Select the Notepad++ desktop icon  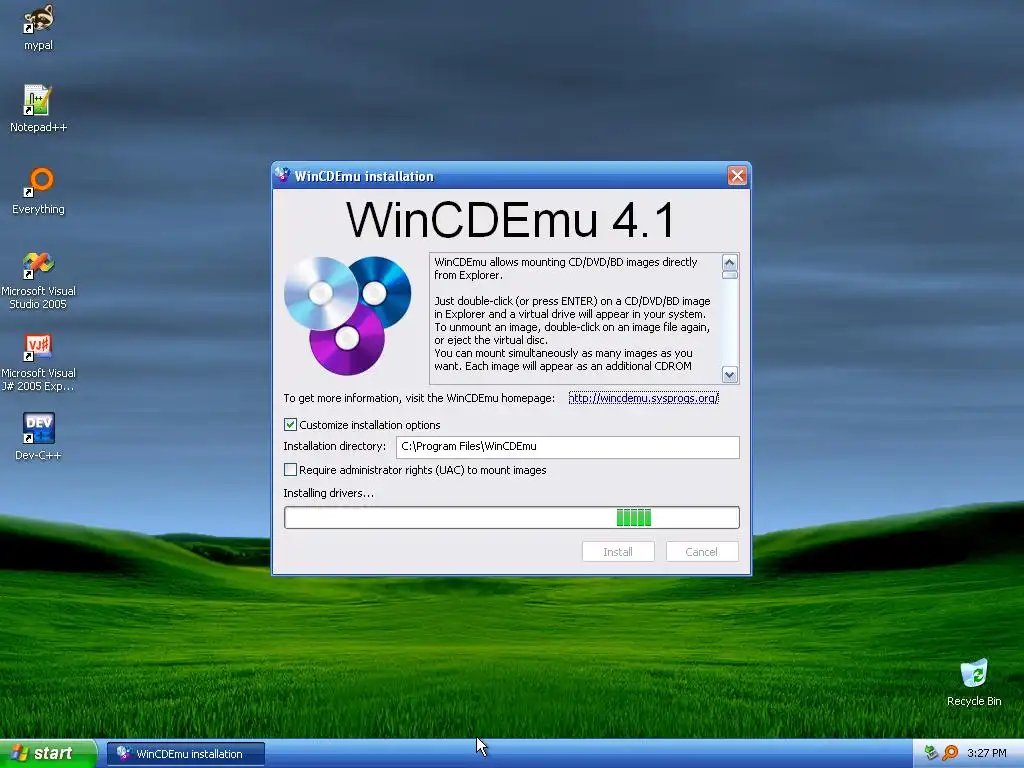click(x=38, y=108)
